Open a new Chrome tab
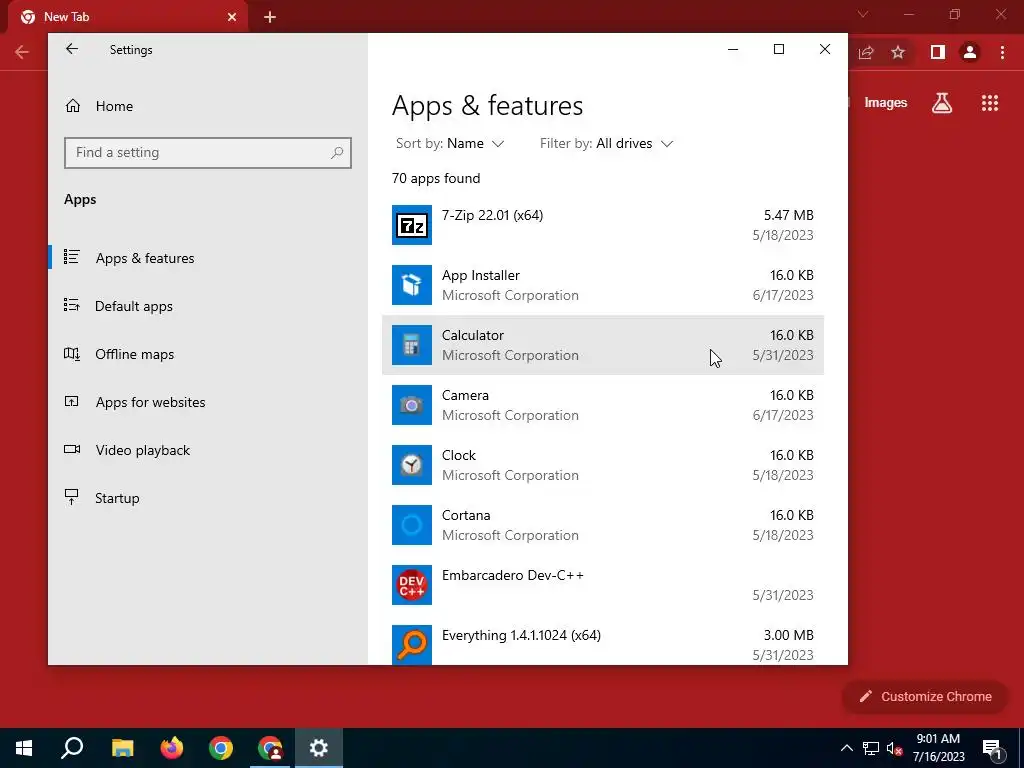The width and height of the screenshot is (1024, 768). click(x=270, y=18)
